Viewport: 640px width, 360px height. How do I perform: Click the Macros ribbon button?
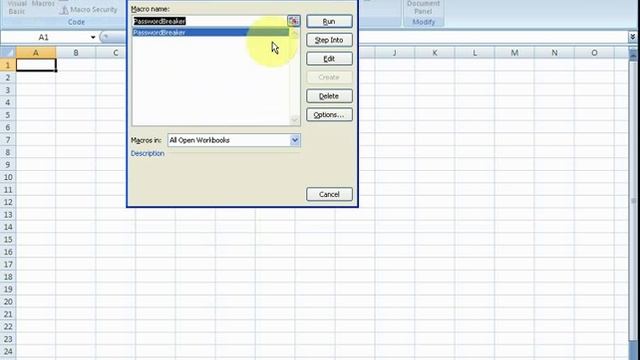pos(43,4)
